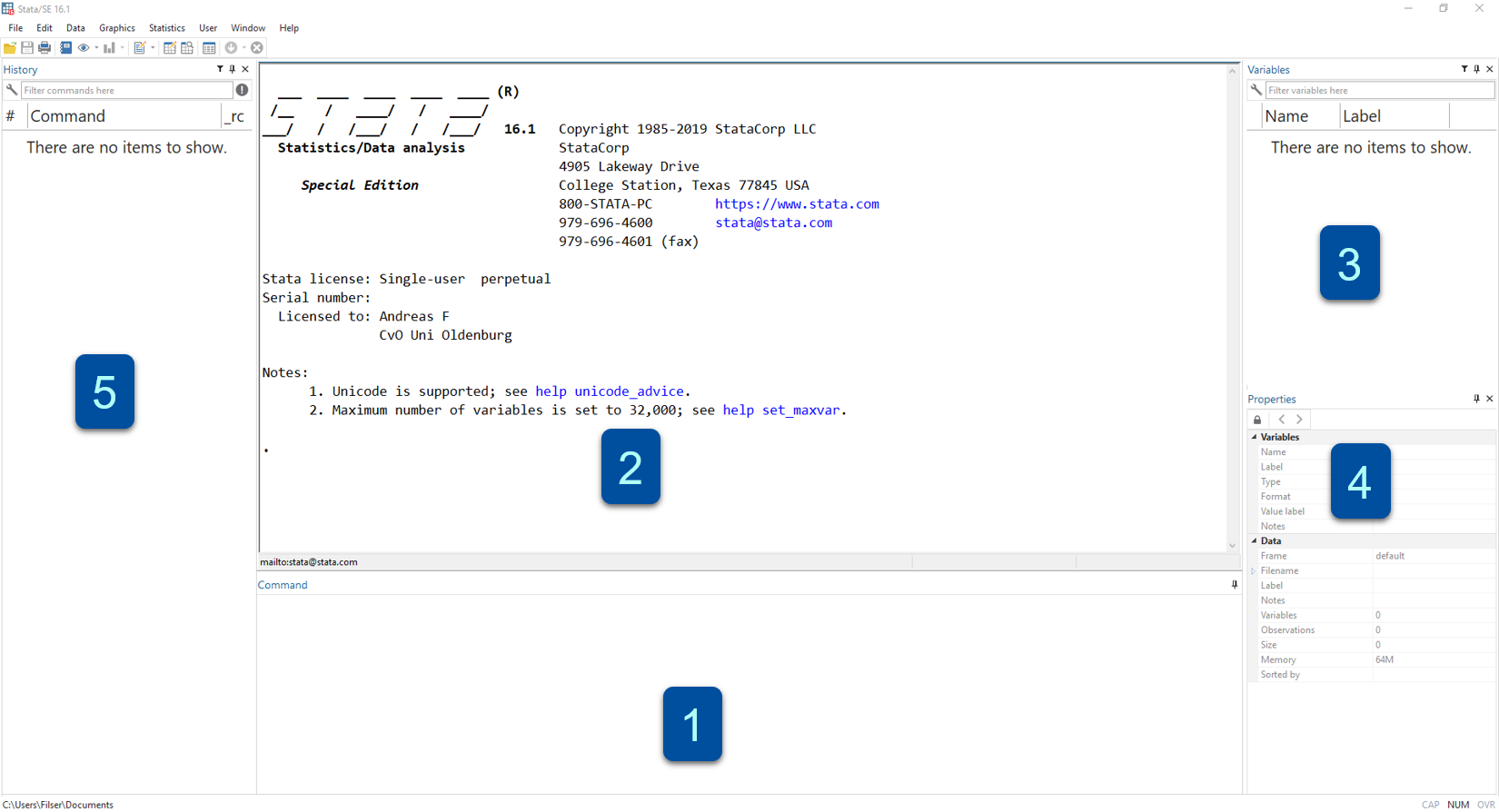Pin the Properties panel
1499x812 pixels.
(x=1477, y=399)
